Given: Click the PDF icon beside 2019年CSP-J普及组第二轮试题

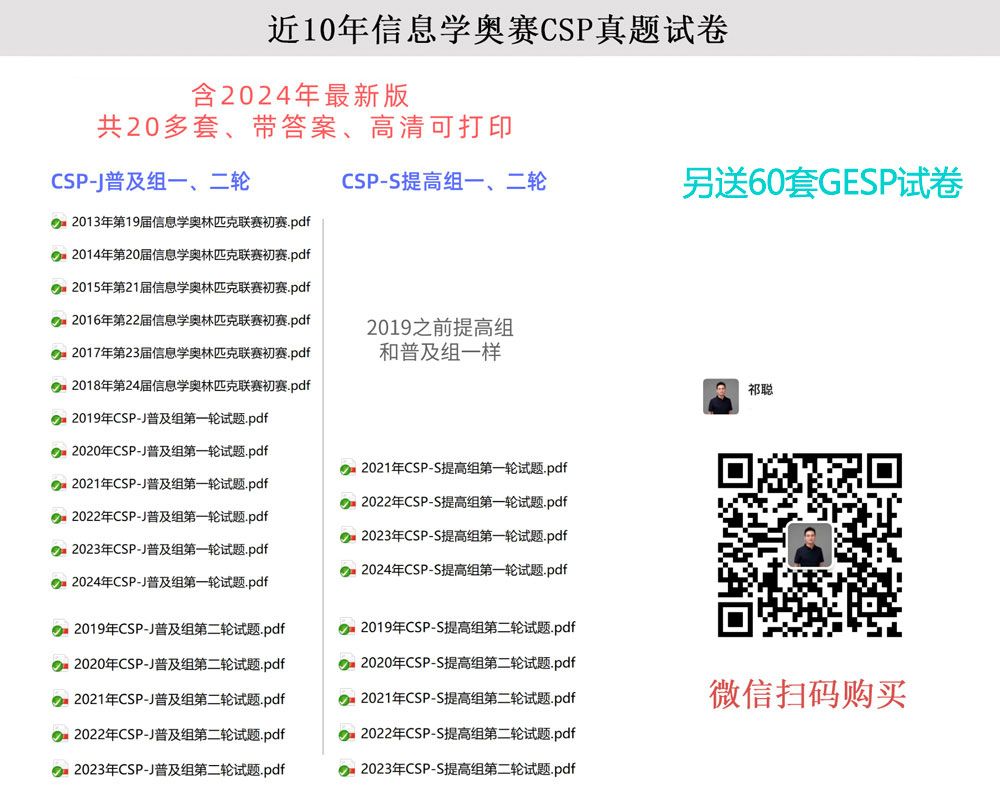Looking at the screenshot, I should pos(60,629).
